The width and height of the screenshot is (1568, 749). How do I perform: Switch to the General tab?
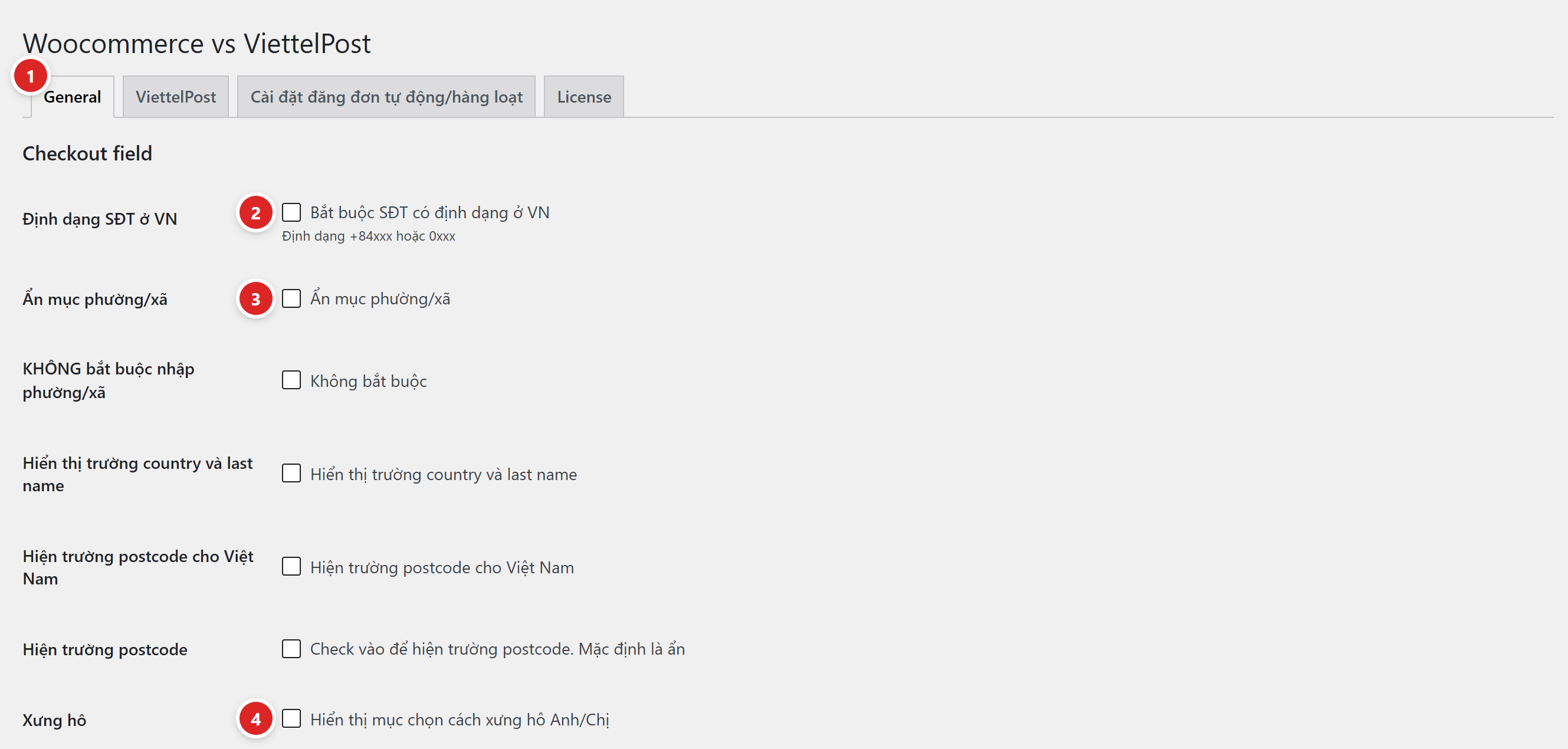coord(72,97)
